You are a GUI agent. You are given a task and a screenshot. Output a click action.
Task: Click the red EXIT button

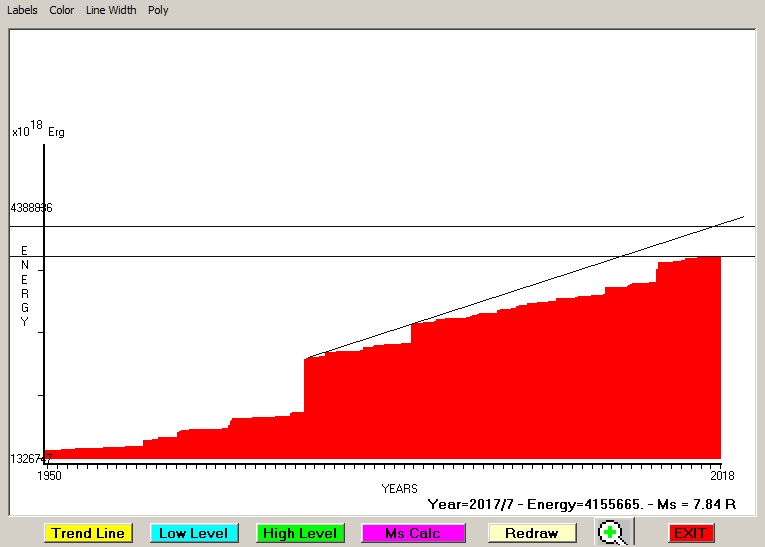690,533
